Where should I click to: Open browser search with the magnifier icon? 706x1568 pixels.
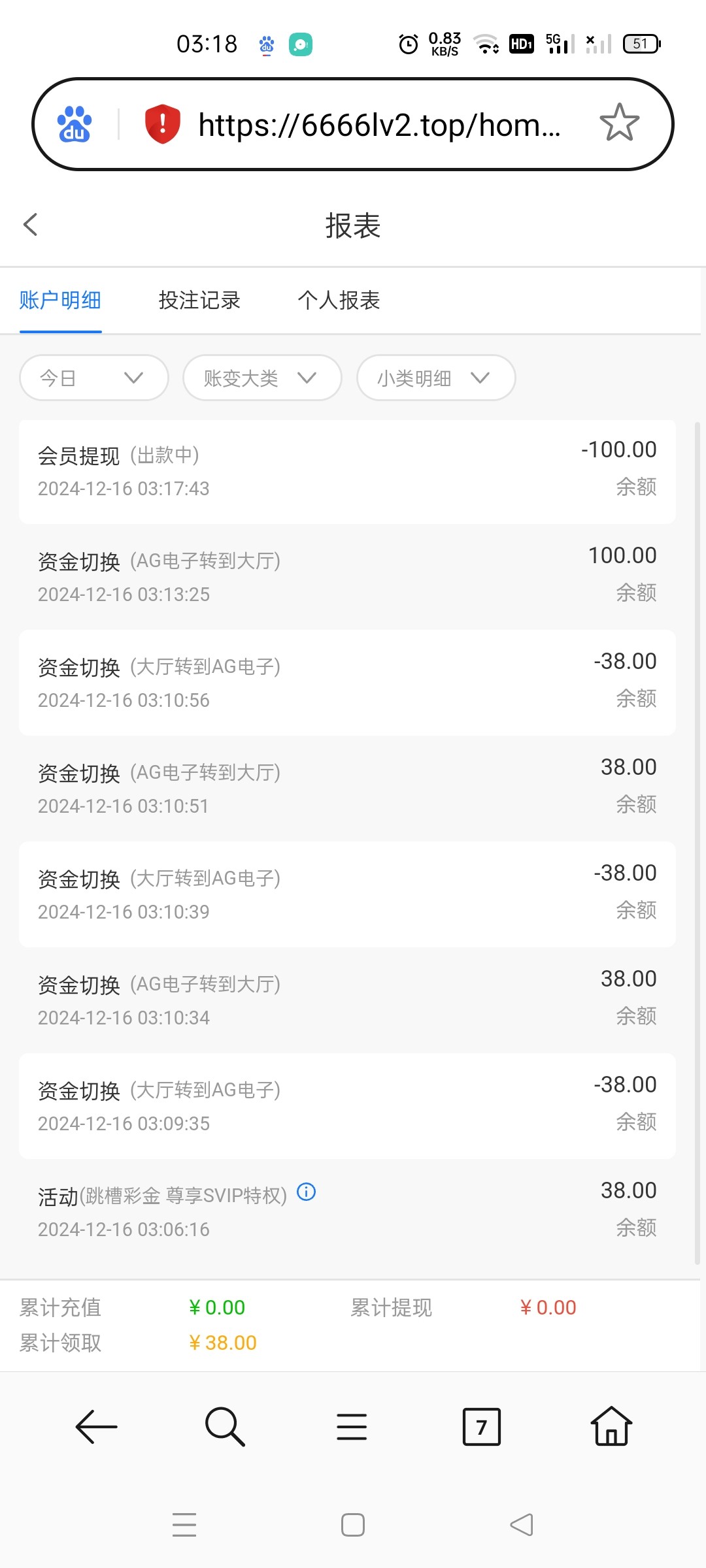coord(224,1427)
